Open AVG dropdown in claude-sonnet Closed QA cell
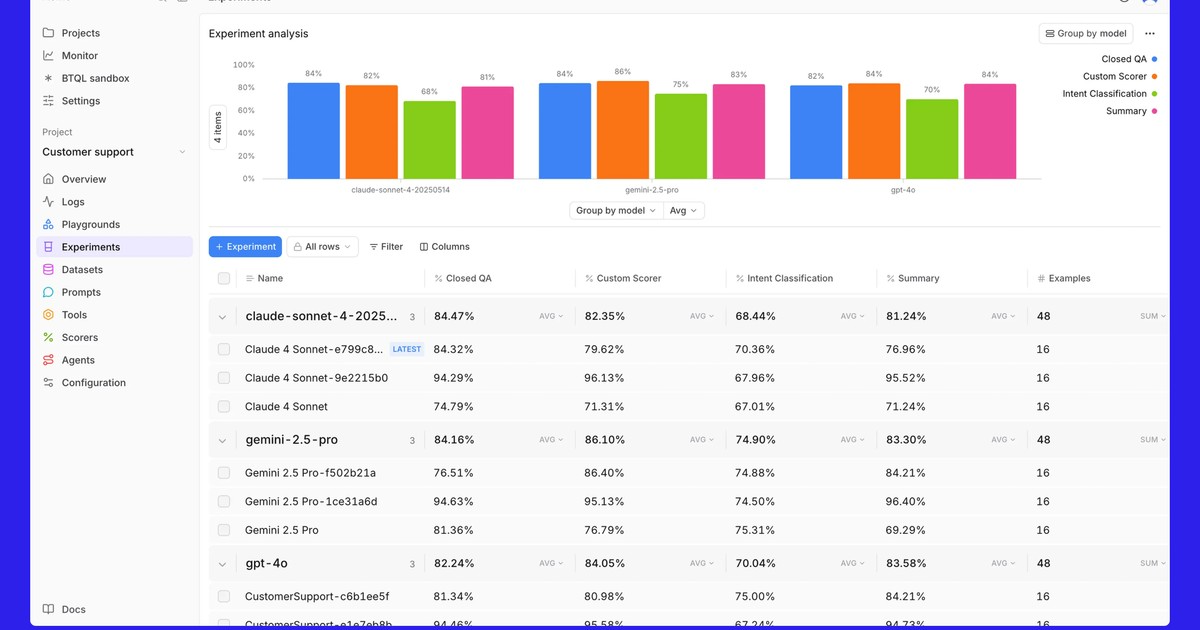 (x=551, y=316)
